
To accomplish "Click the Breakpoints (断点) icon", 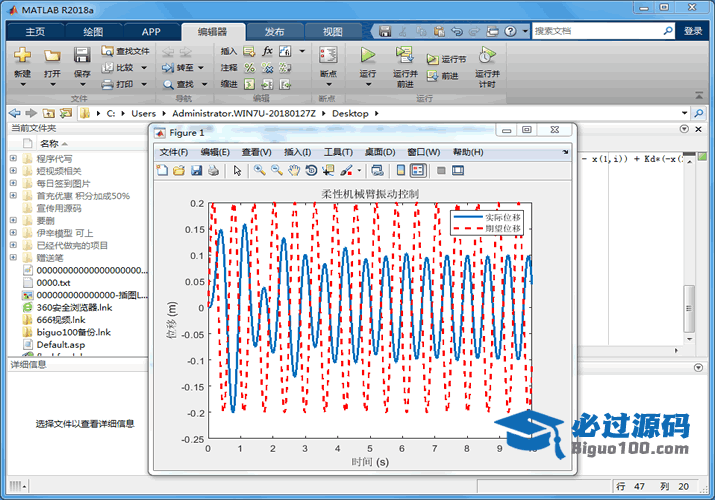I will [328, 55].
